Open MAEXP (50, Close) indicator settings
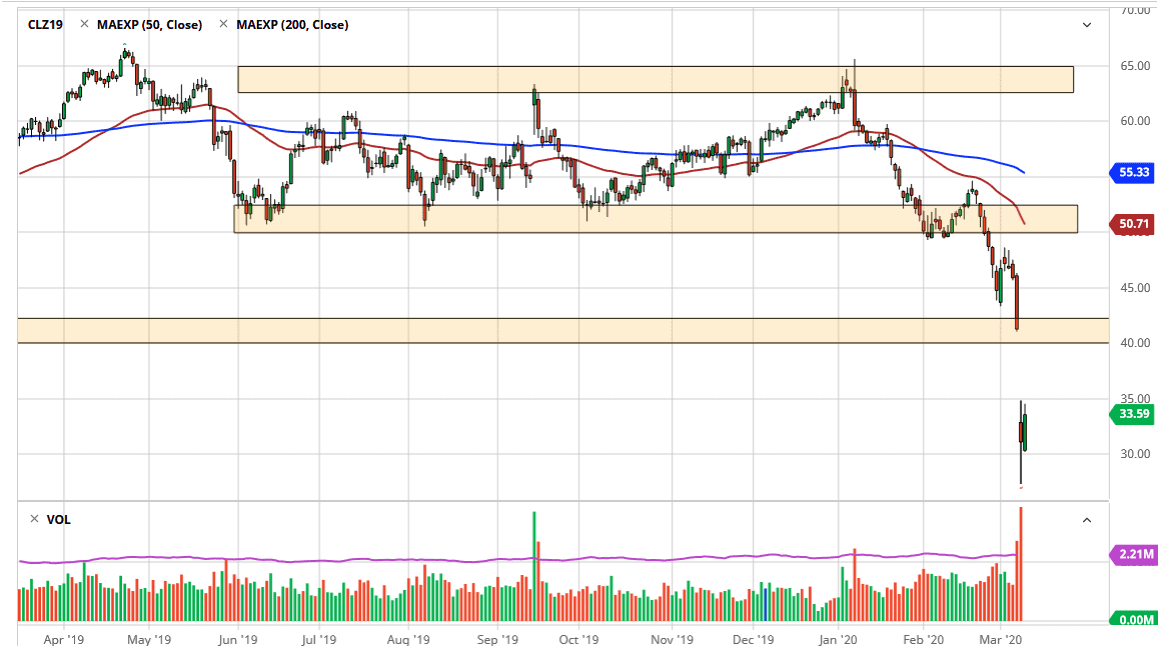The height and width of the screenshot is (646, 1167). [150, 25]
